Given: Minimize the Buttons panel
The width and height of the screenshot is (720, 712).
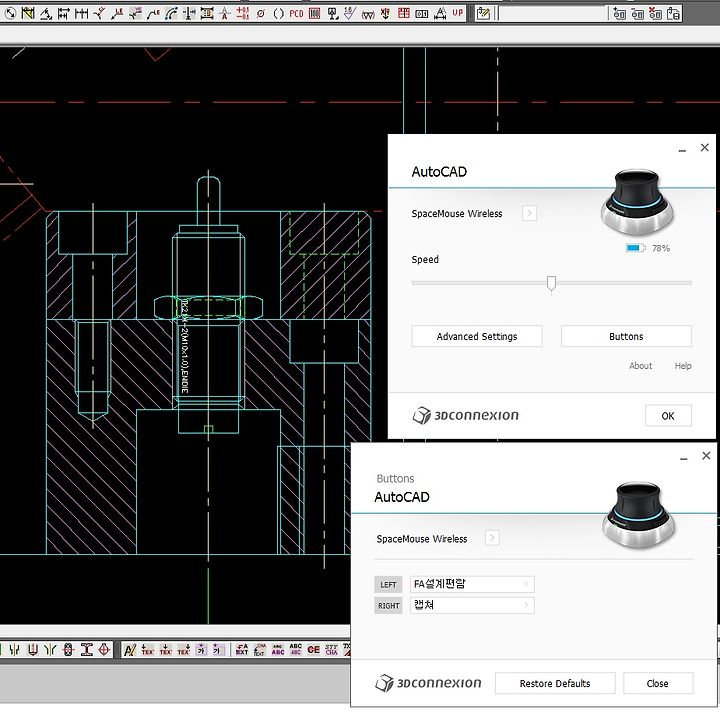Looking at the screenshot, I should click(684, 458).
